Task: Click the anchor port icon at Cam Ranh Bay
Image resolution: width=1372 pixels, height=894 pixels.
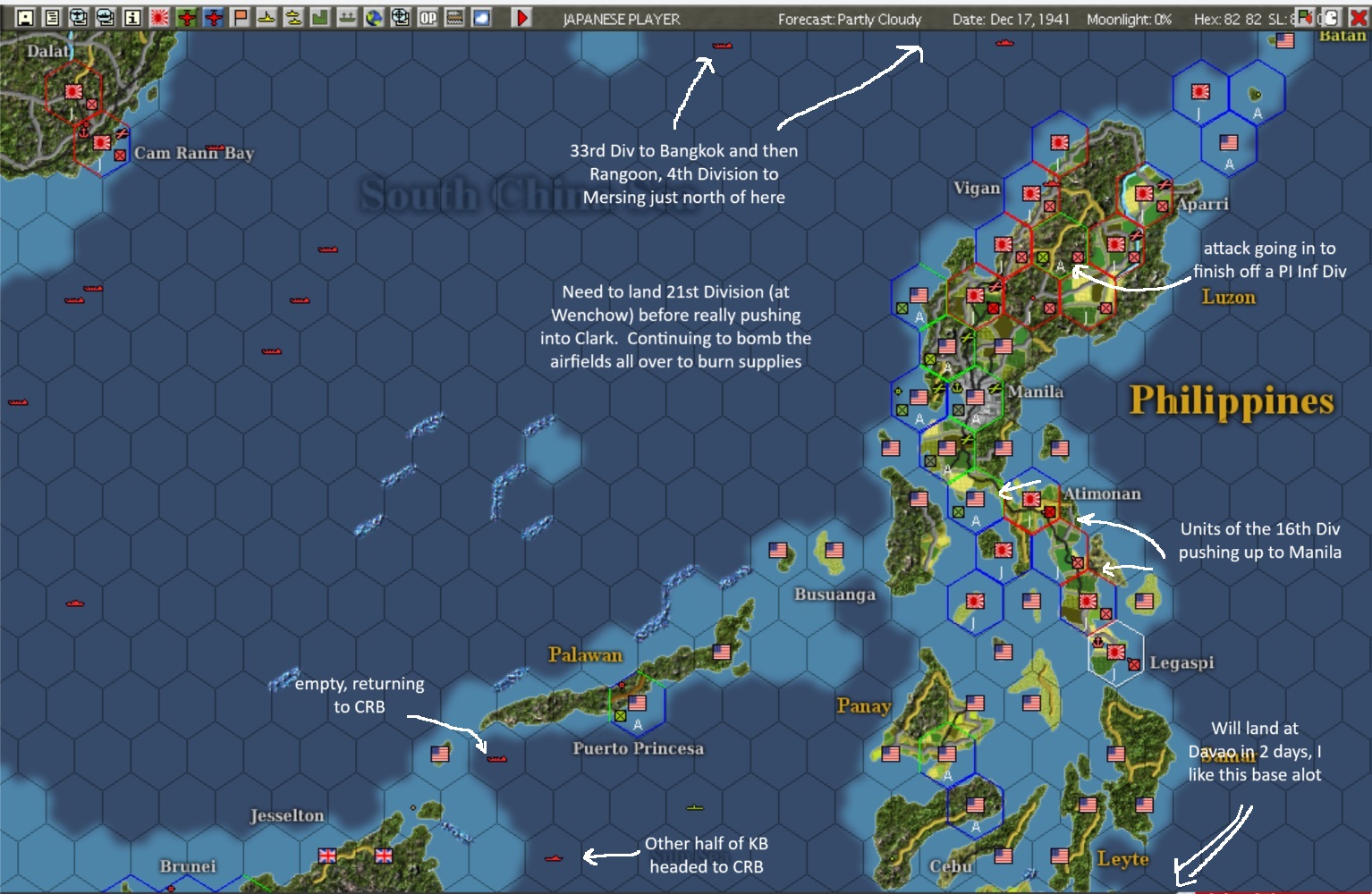Action: point(83,131)
